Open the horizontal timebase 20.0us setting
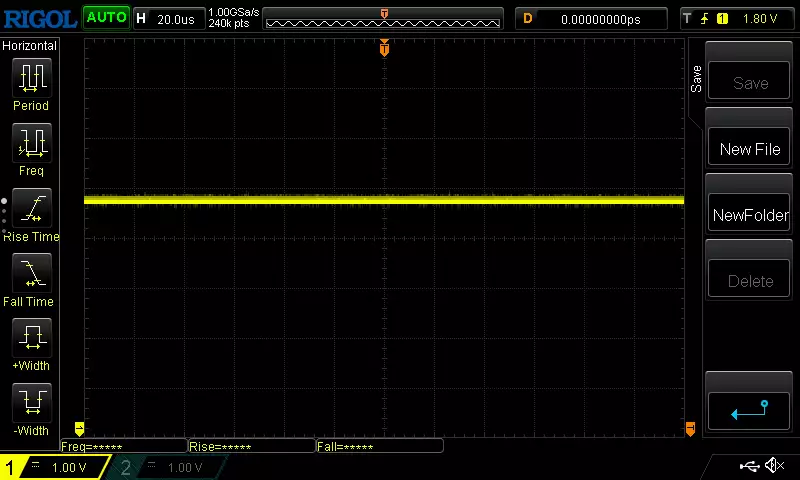 tap(168, 19)
